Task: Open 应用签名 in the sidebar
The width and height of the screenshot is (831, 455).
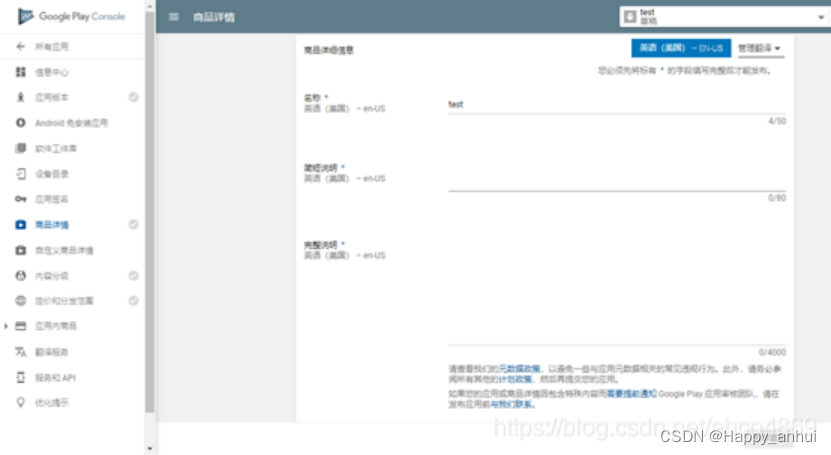Action: 52,199
